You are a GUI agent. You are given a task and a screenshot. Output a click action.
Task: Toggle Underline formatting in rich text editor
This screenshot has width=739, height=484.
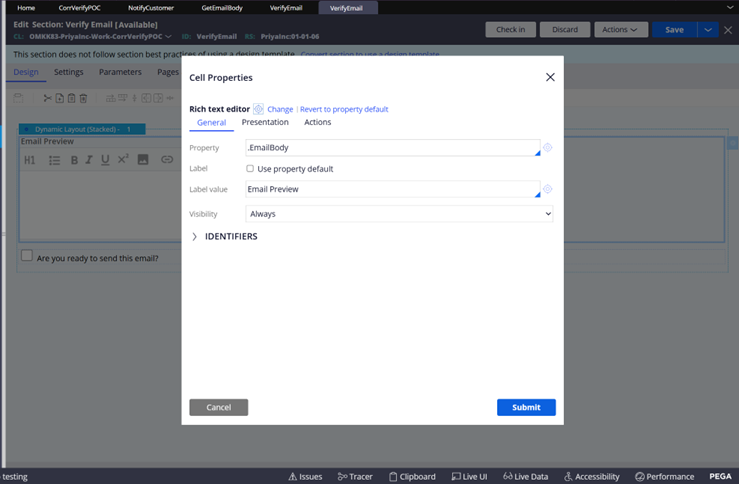click(105, 160)
